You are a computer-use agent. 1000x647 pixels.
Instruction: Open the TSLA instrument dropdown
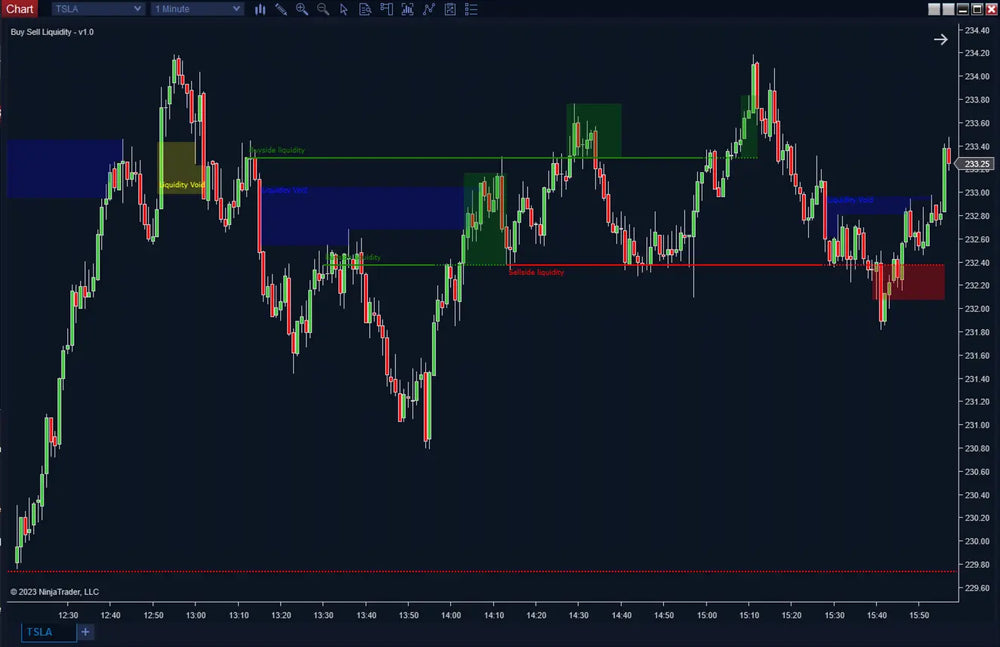click(x=97, y=8)
